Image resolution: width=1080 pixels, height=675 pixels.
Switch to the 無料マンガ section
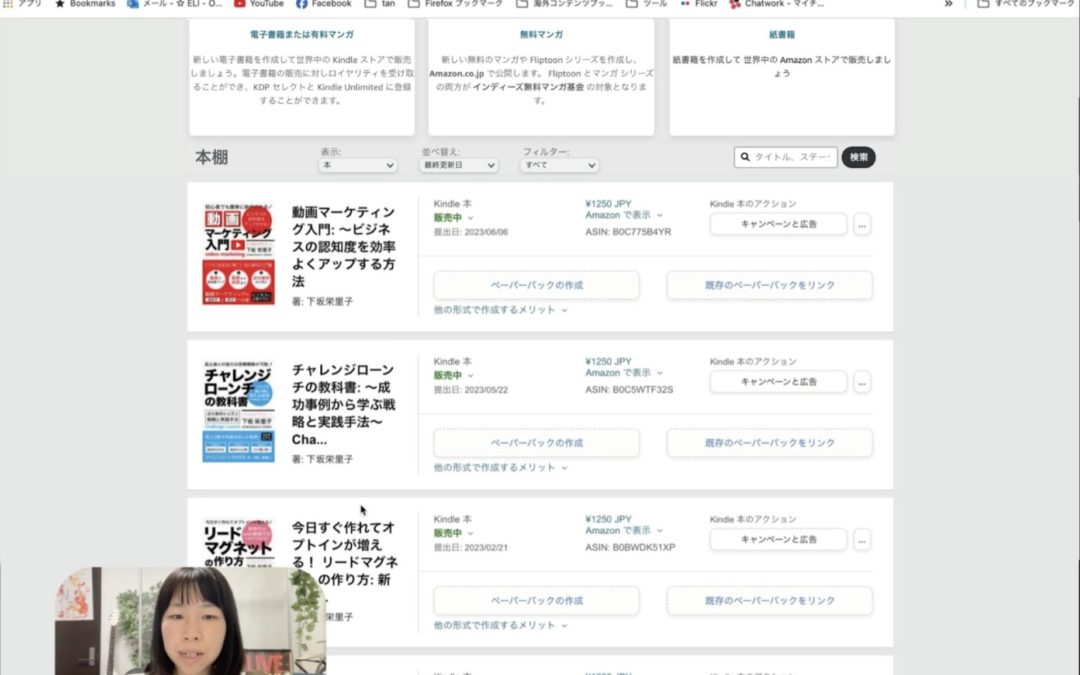[x=539, y=34]
